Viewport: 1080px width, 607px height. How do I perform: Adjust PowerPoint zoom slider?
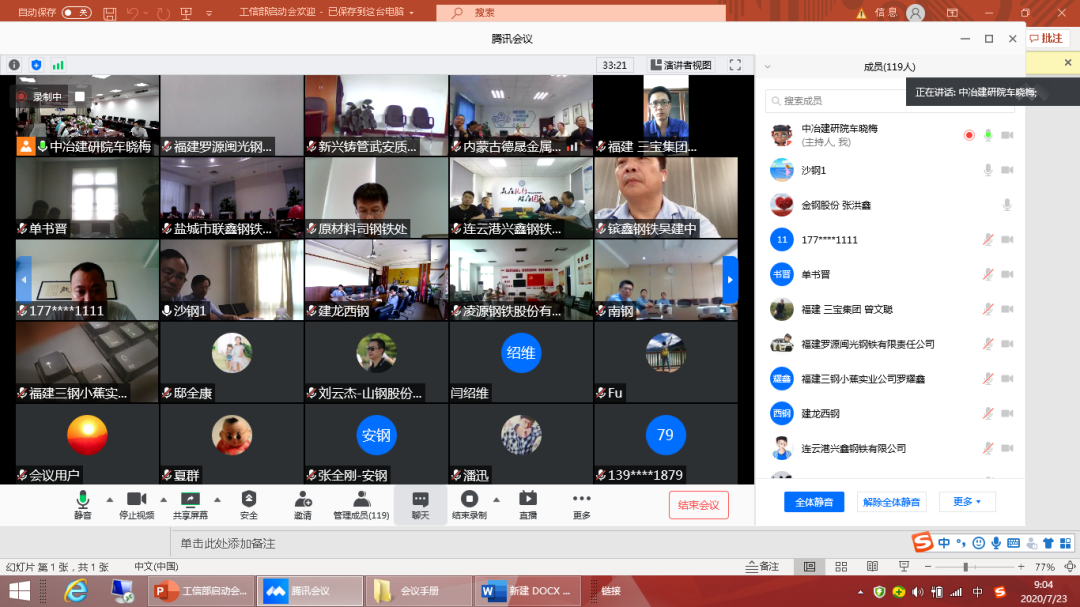point(966,566)
